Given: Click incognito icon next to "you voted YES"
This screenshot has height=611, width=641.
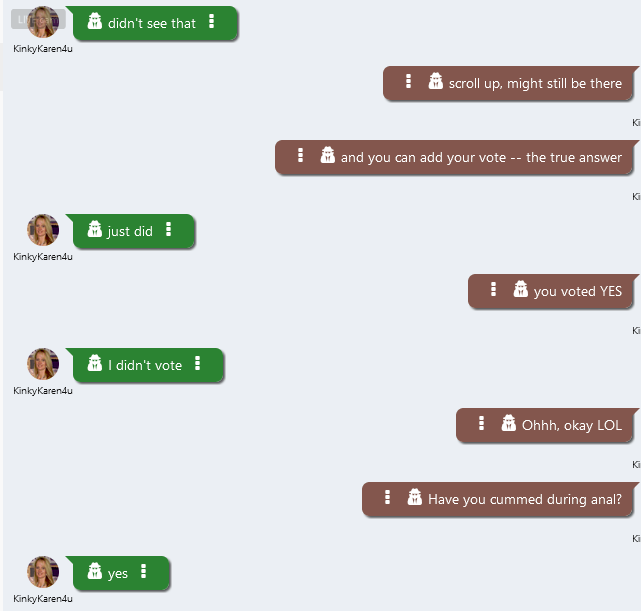Looking at the screenshot, I should [x=521, y=290].
